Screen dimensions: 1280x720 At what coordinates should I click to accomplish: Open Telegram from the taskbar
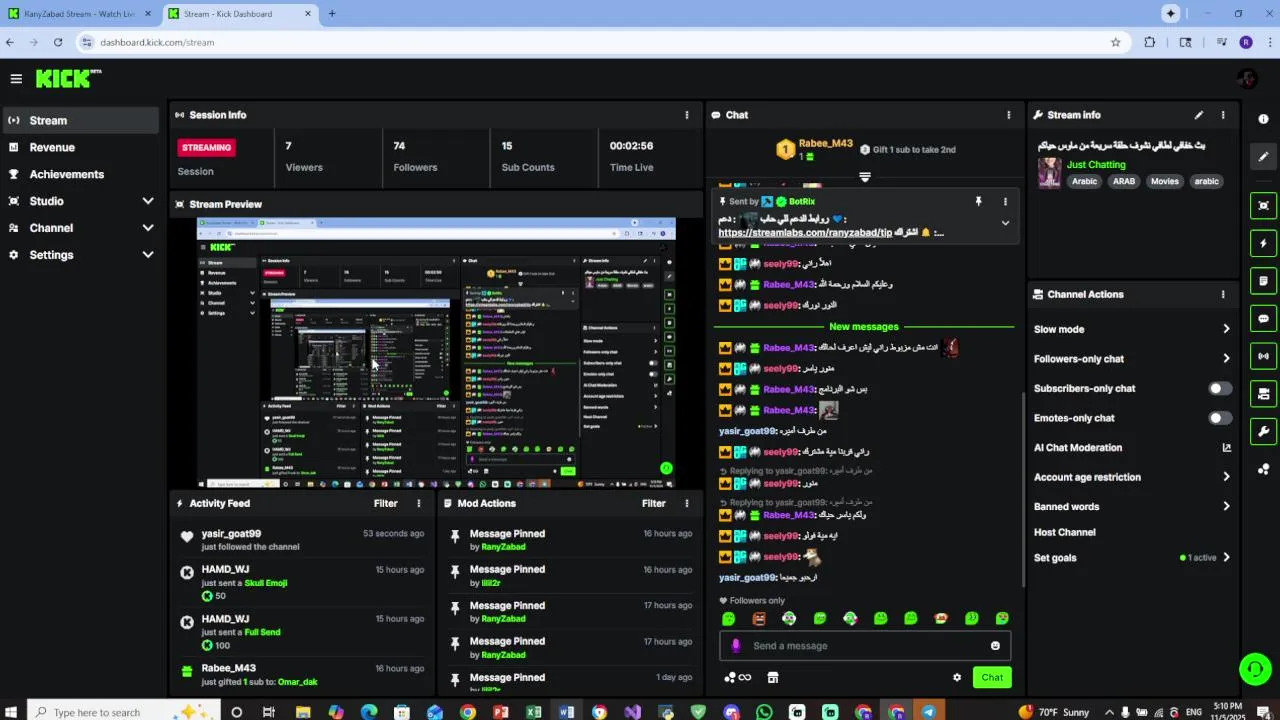tap(929, 712)
